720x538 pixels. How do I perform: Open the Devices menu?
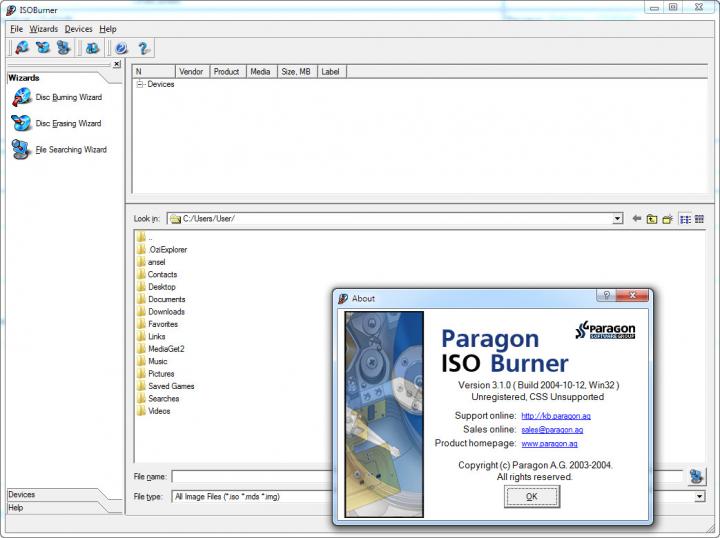coord(78,29)
